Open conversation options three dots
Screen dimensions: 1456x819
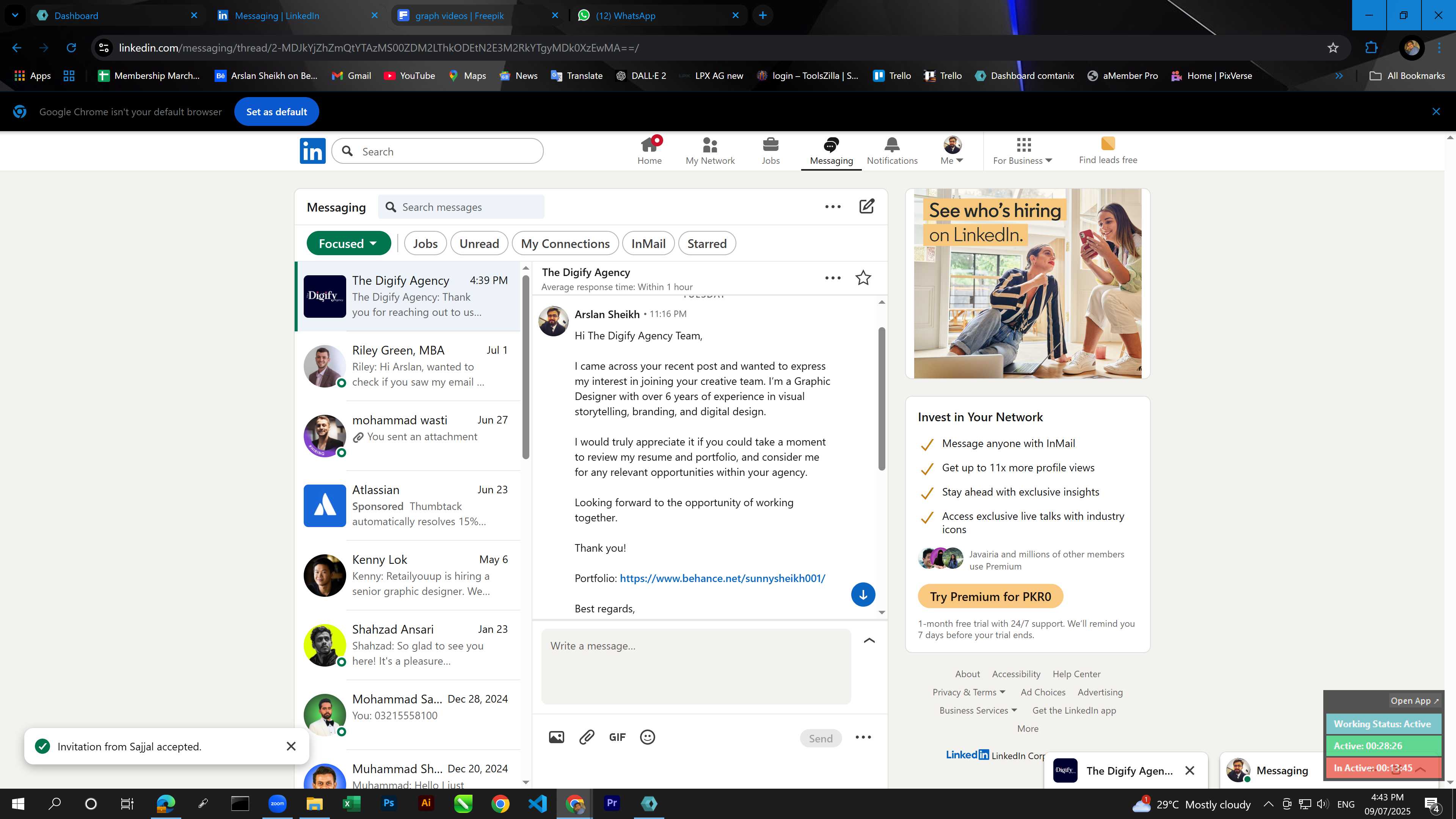[833, 278]
